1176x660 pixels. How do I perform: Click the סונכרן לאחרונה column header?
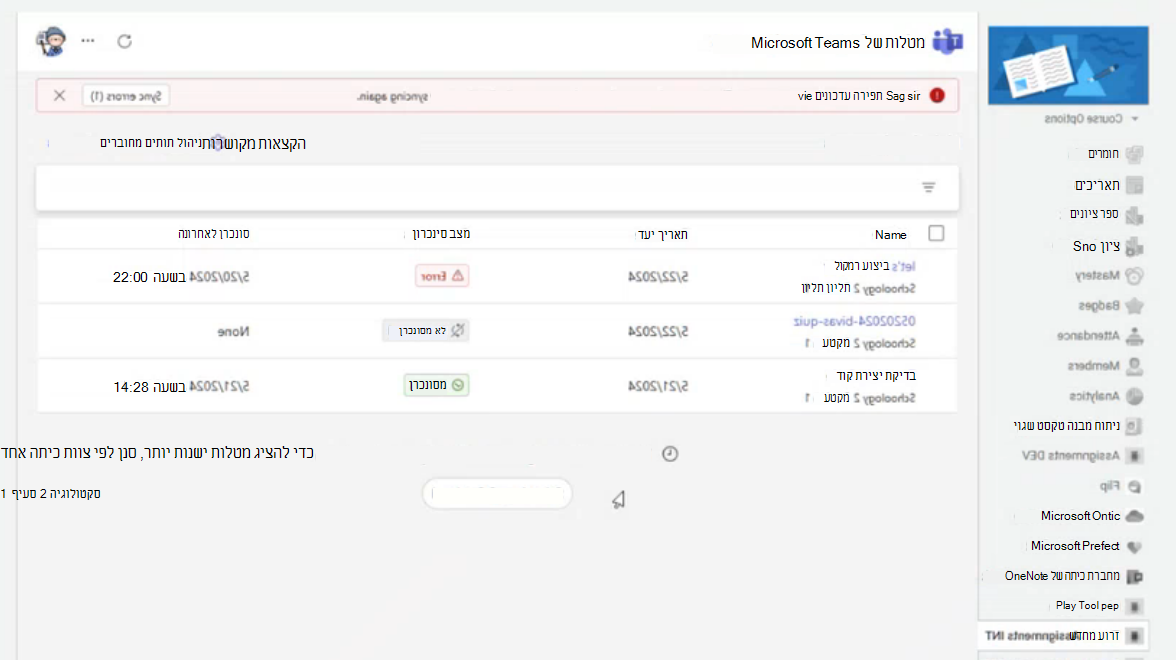[214, 234]
